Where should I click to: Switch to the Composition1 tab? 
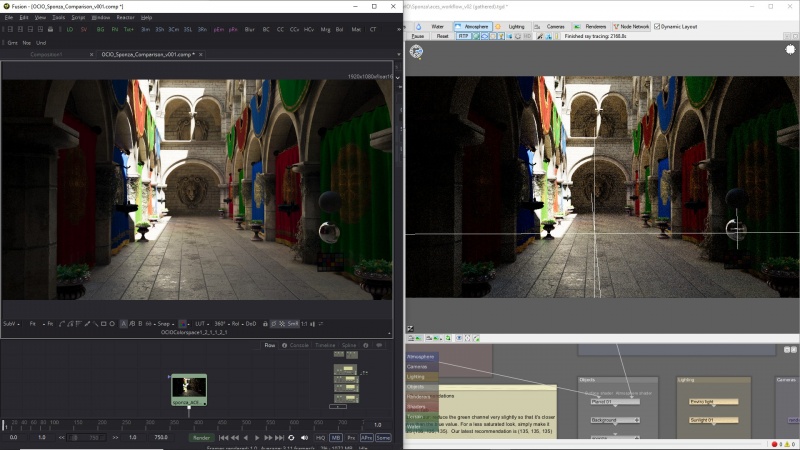click(x=46, y=55)
